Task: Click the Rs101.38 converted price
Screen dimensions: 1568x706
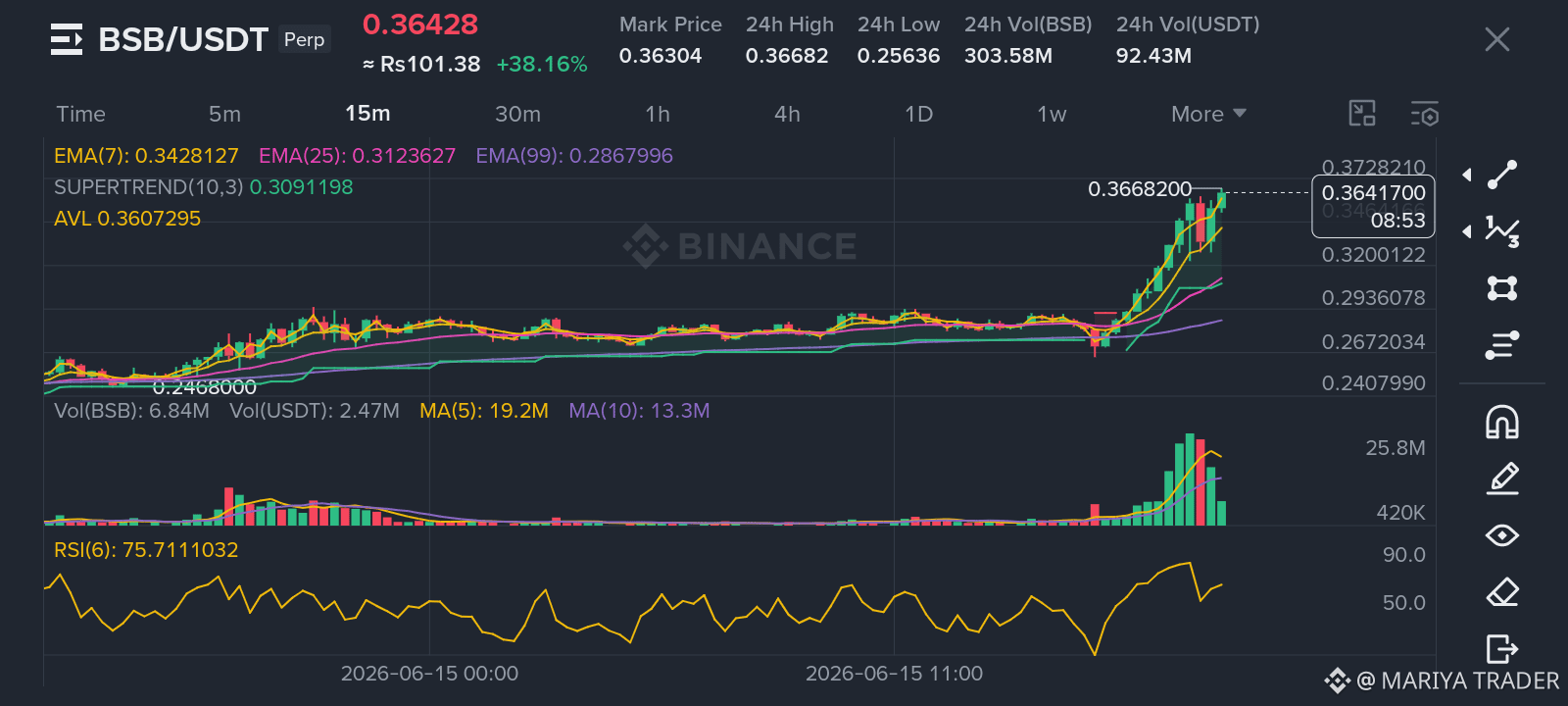Action: 421,65
